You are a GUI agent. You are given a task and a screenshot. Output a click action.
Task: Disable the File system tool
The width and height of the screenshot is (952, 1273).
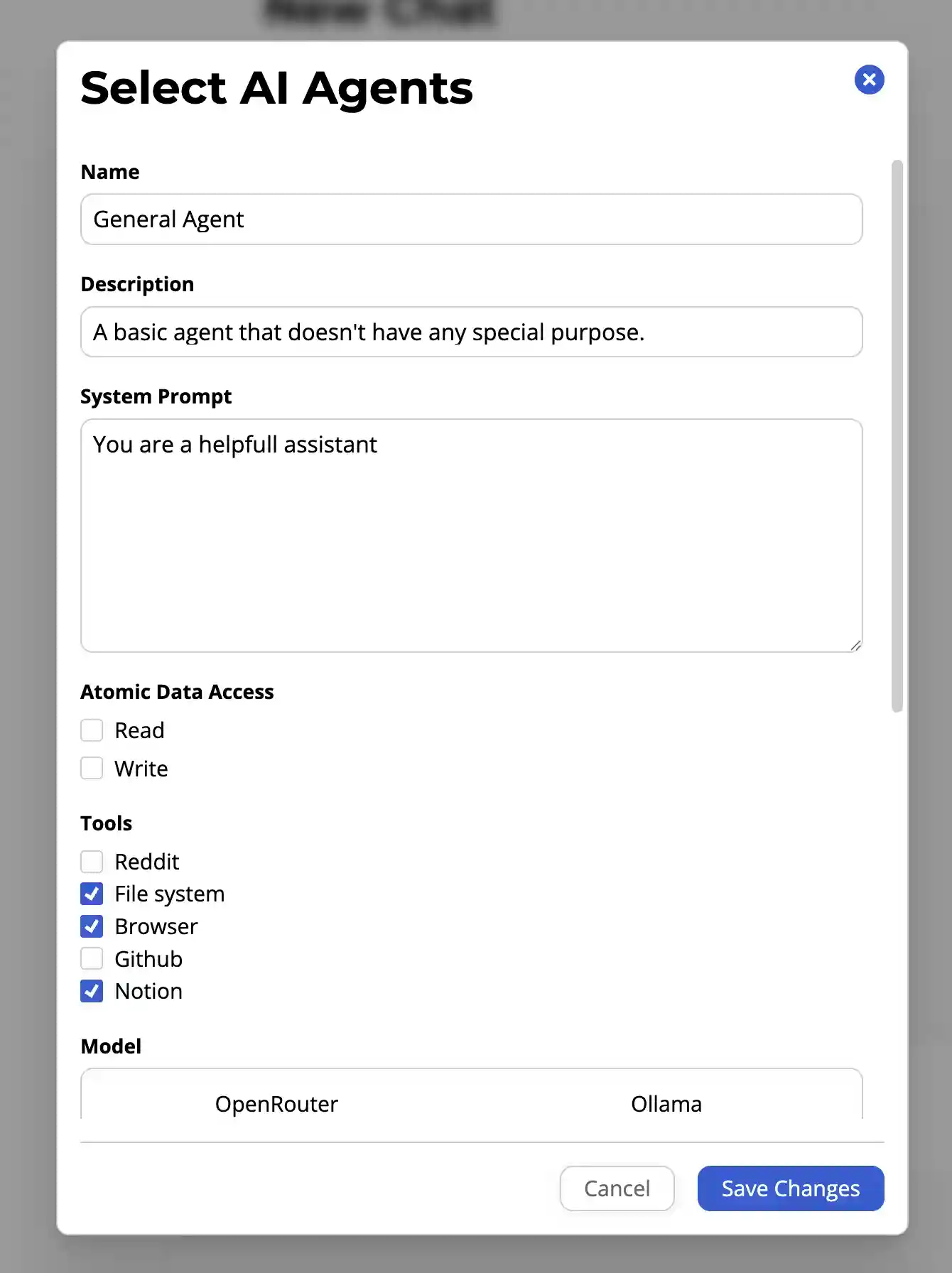tap(92, 894)
